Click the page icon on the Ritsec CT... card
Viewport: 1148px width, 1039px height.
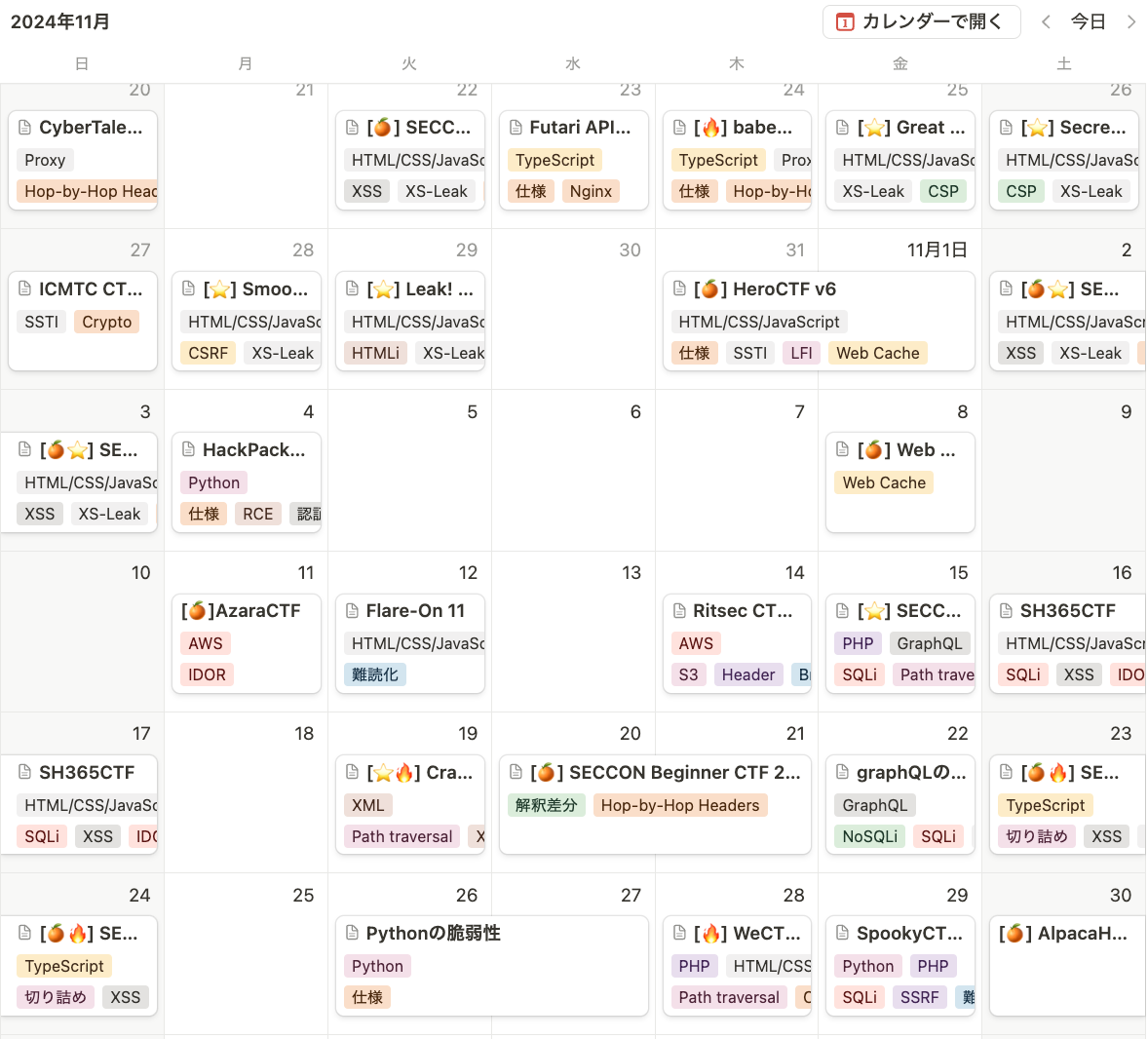[679, 611]
